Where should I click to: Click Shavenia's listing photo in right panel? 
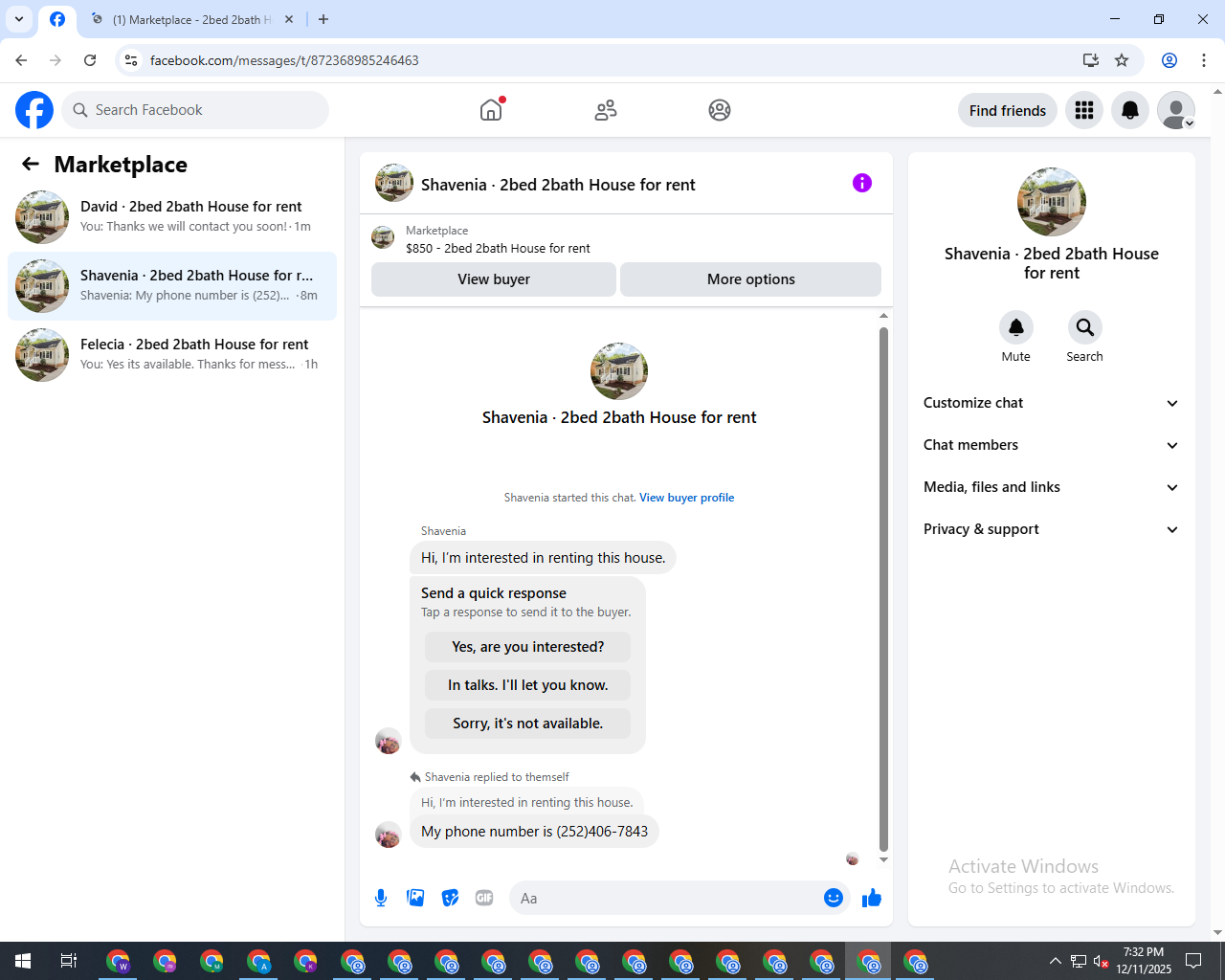[1052, 202]
